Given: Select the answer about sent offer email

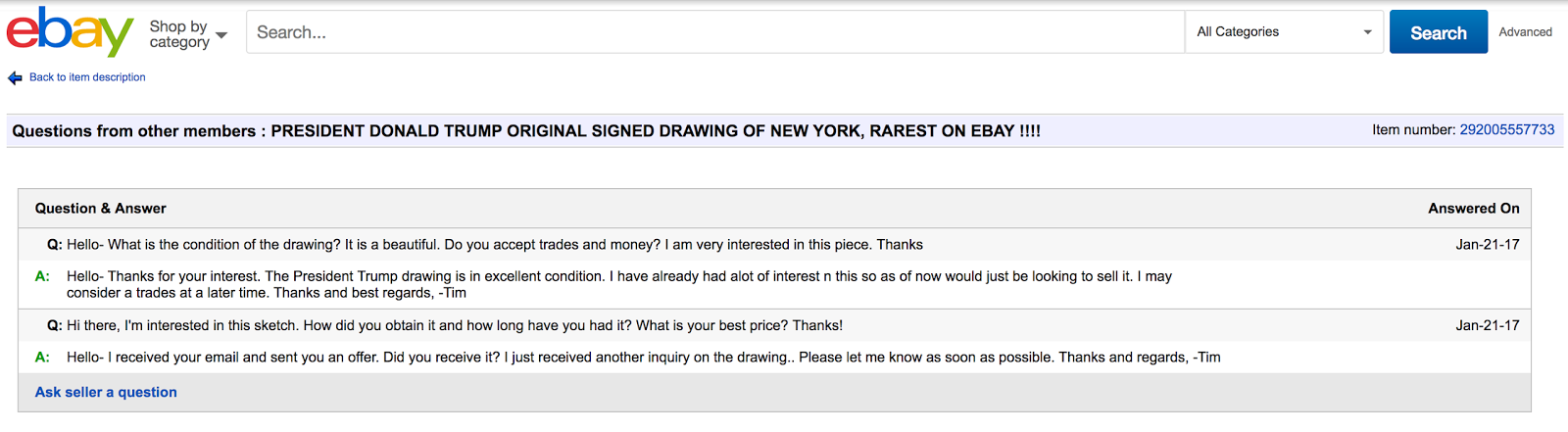Looking at the screenshot, I should (644, 358).
